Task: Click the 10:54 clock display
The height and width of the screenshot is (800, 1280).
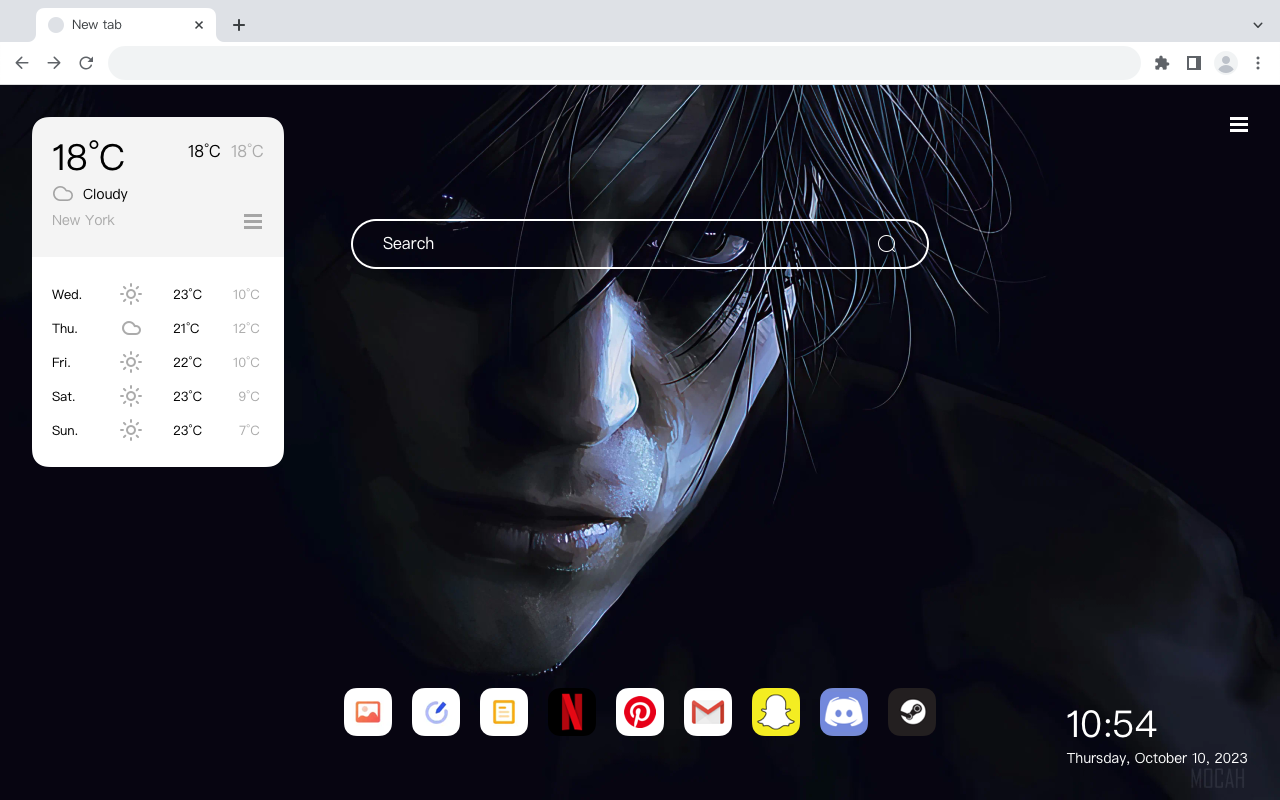Action: (1111, 724)
